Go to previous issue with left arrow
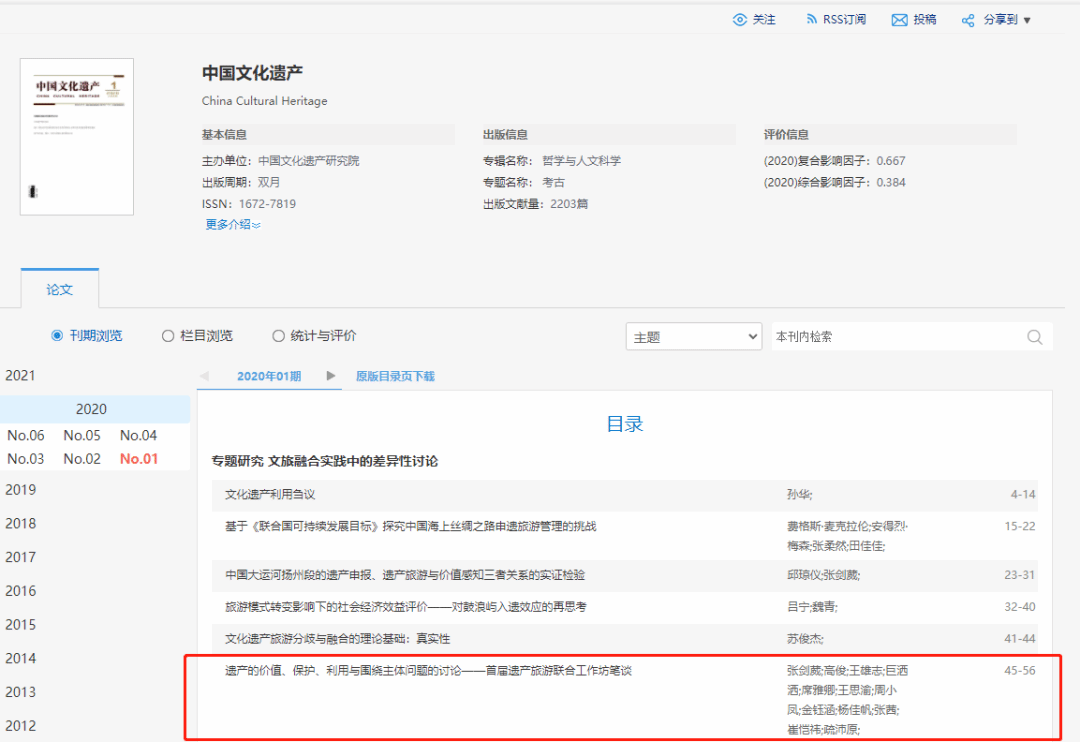 point(204,376)
